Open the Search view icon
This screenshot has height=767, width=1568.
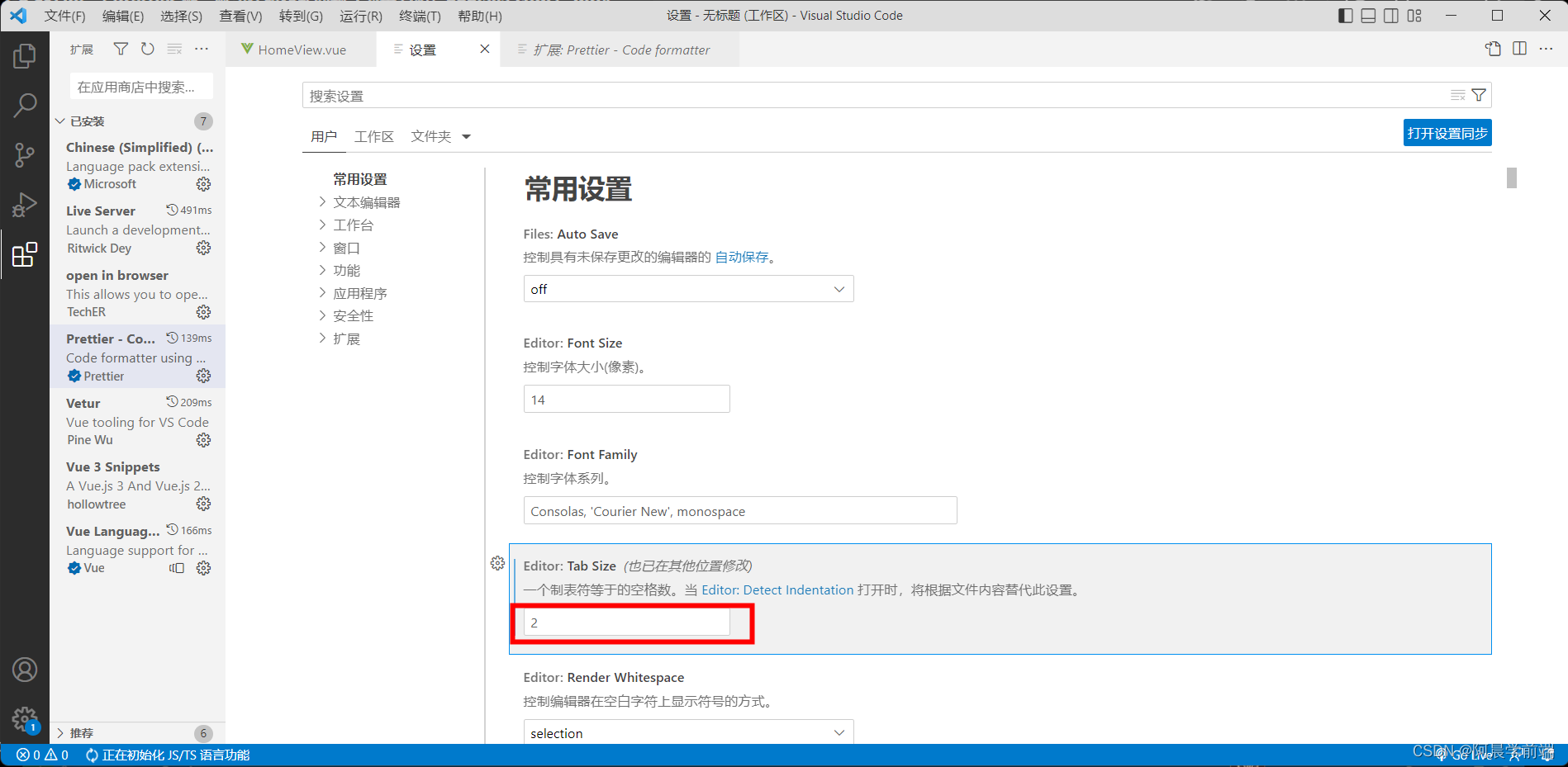pos(25,105)
